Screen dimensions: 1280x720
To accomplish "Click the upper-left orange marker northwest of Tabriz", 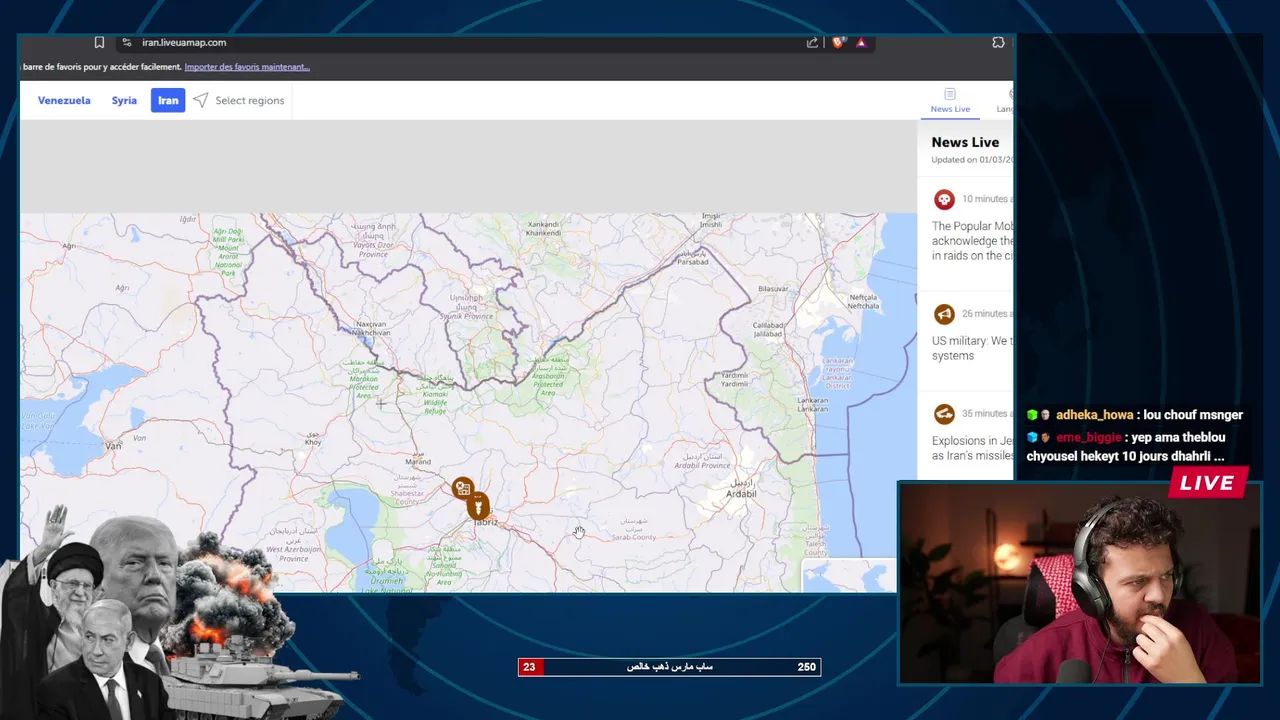I will (462, 488).
